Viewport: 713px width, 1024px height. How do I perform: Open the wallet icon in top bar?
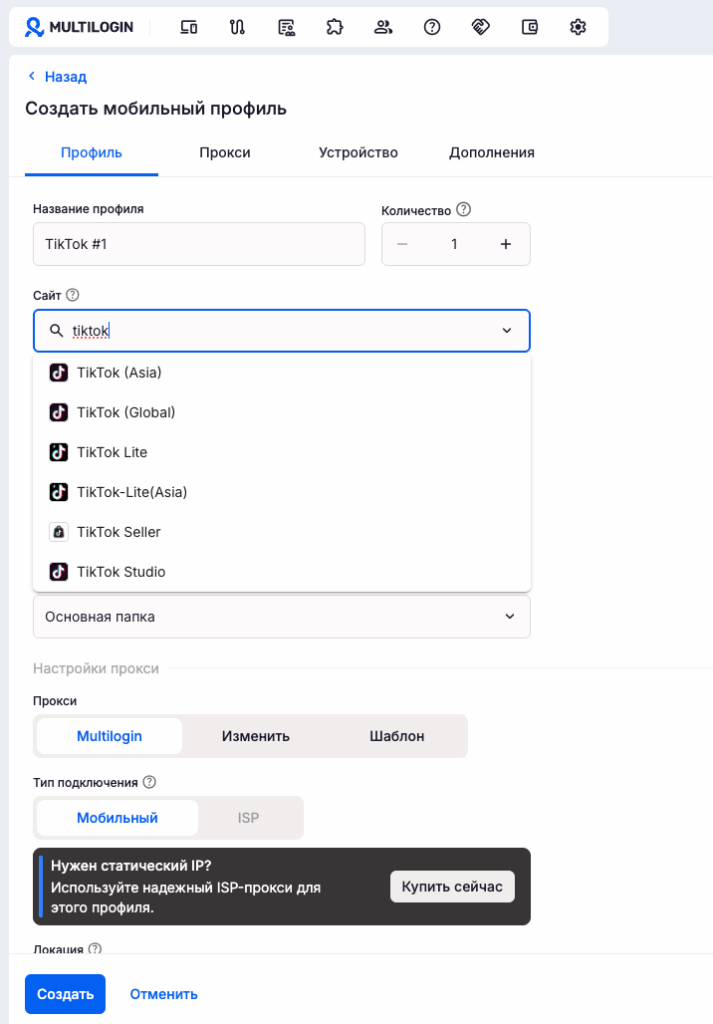[x=530, y=27]
